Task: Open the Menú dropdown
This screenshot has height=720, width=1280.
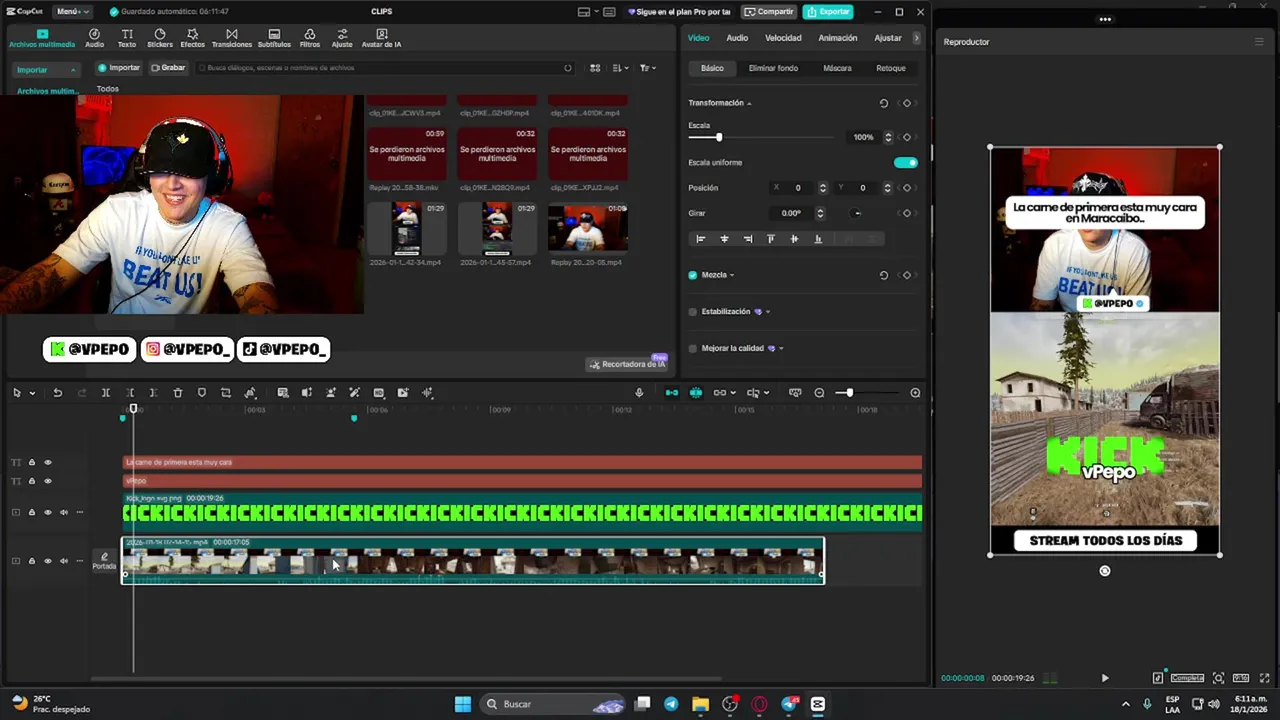Action: (x=72, y=11)
